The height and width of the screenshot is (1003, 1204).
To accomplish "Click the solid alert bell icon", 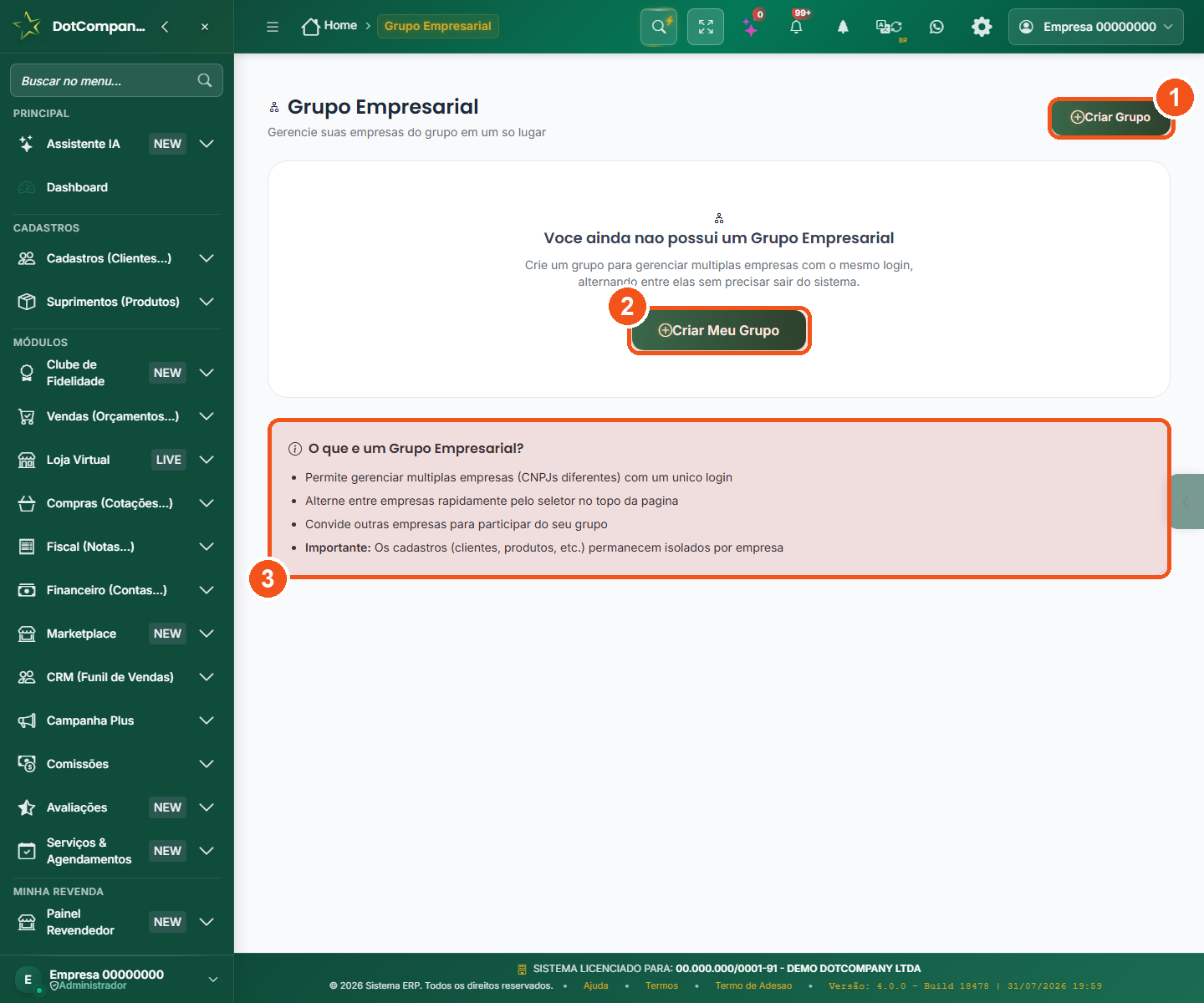I will [x=843, y=27].
